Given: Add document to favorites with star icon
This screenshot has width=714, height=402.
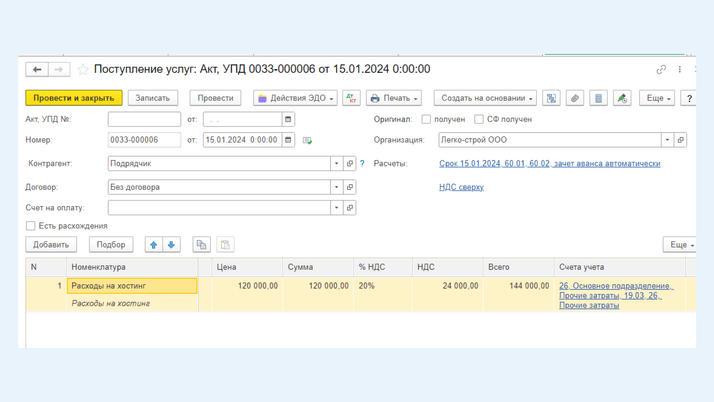Looking at the screenshot, I should point(83,70).
